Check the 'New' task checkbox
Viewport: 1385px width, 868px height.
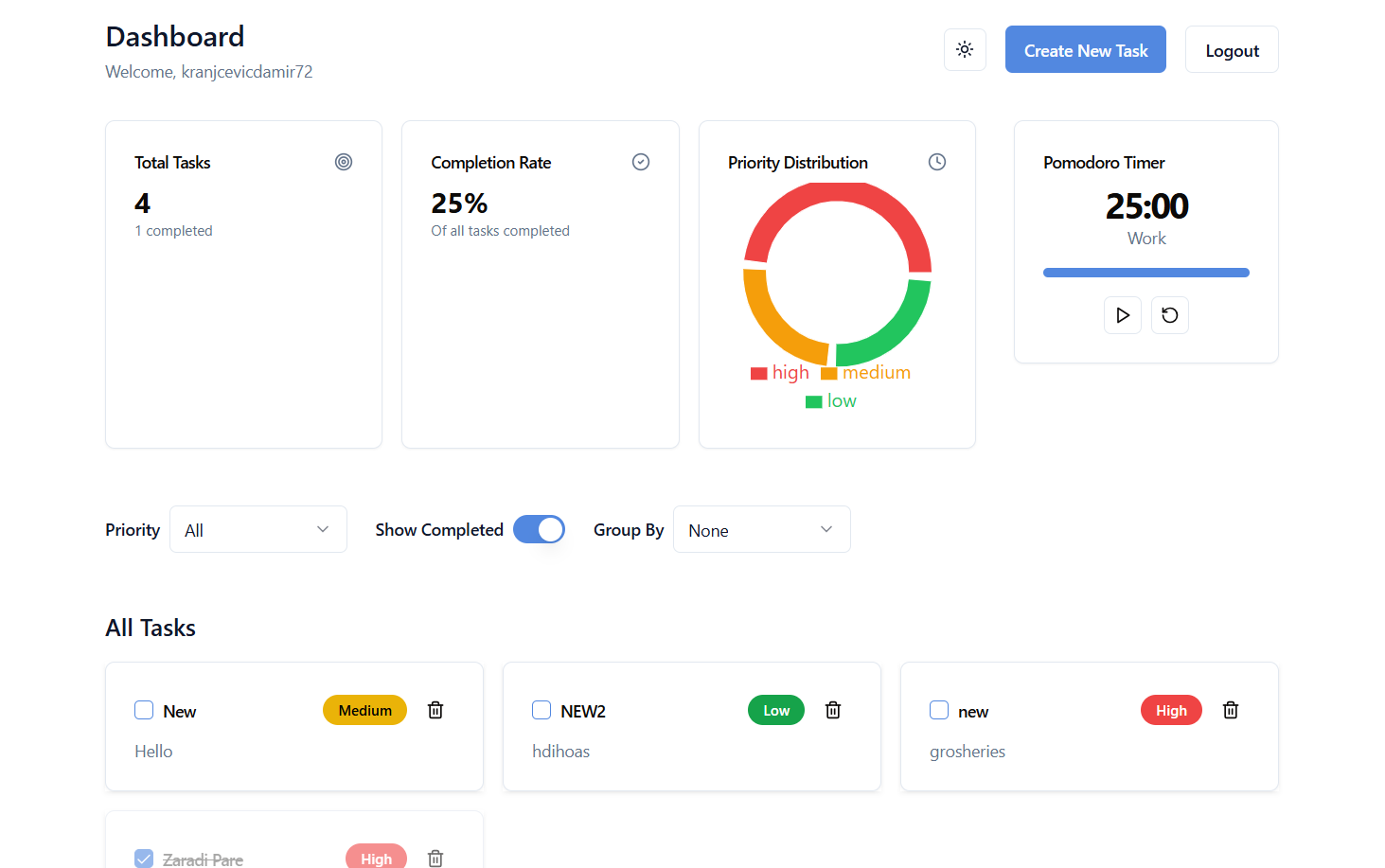tap(144, 710)
